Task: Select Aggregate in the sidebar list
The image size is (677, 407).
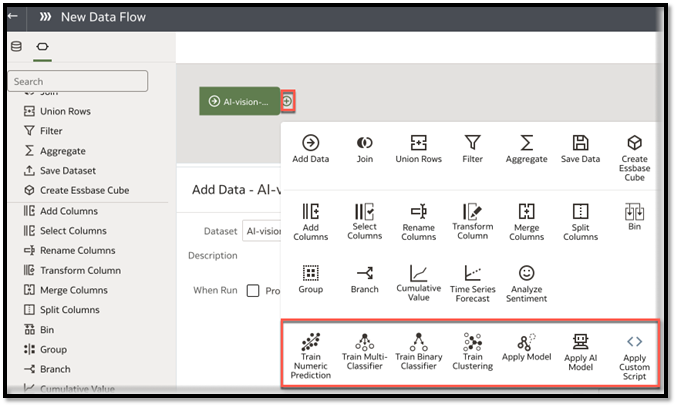Action: 55,151
